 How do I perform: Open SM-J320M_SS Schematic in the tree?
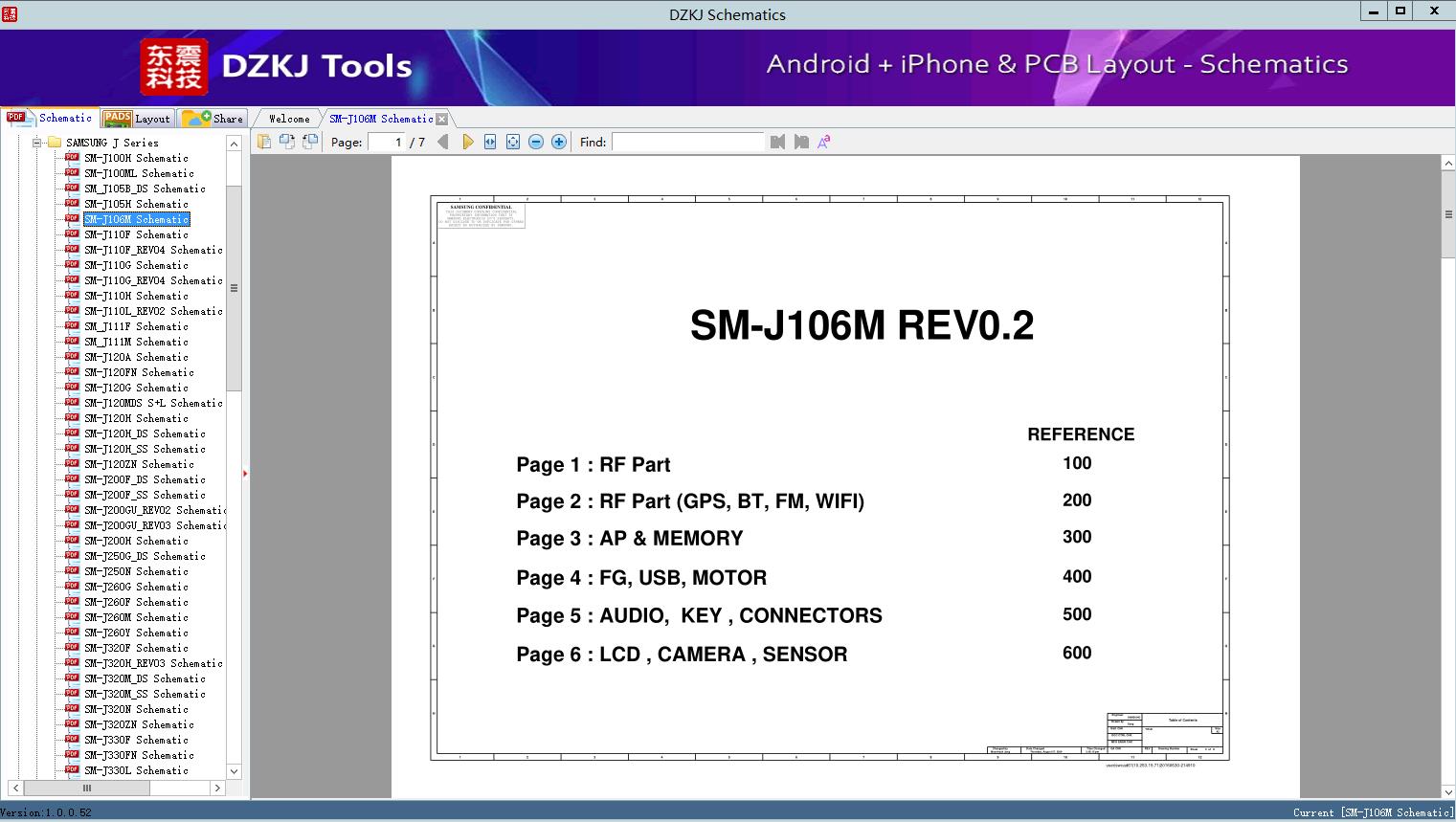(x=145, y=694)
